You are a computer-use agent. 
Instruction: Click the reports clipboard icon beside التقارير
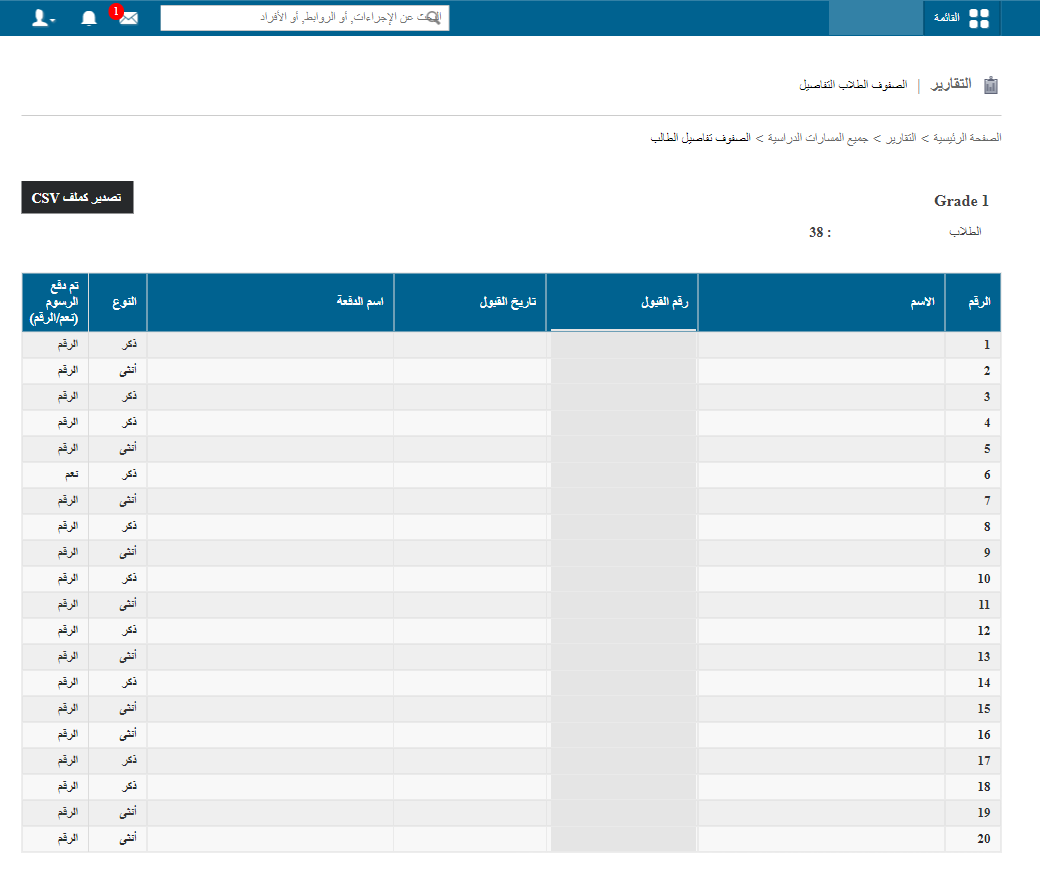pos(990,85)
